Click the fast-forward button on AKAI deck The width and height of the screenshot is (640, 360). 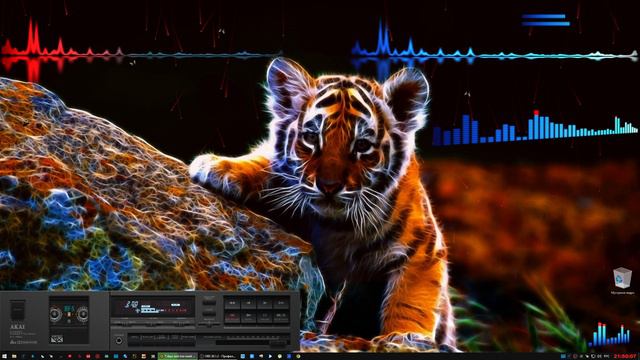click(281, 303)
